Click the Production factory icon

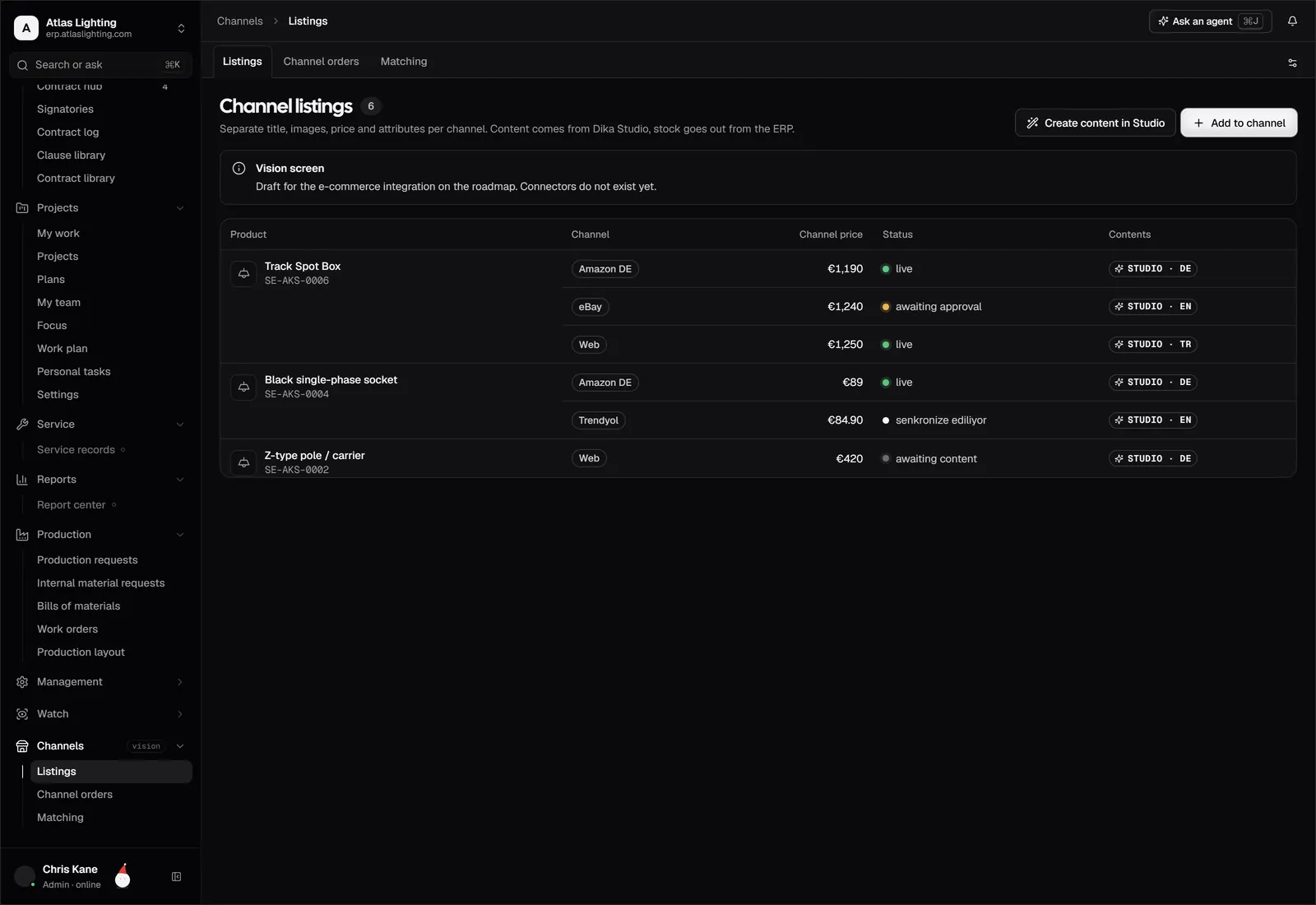coord(22,535)
